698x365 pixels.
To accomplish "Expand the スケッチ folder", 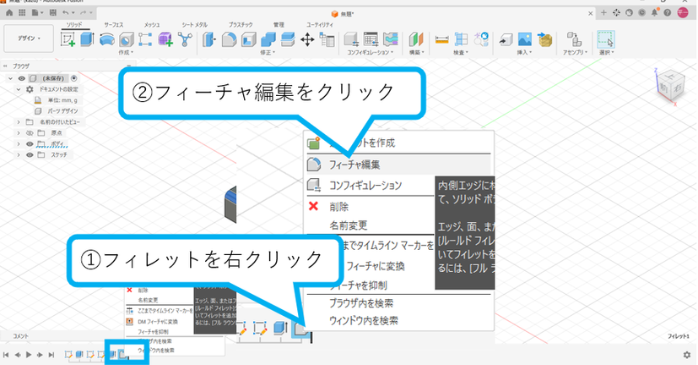I will tap(19, 155).
